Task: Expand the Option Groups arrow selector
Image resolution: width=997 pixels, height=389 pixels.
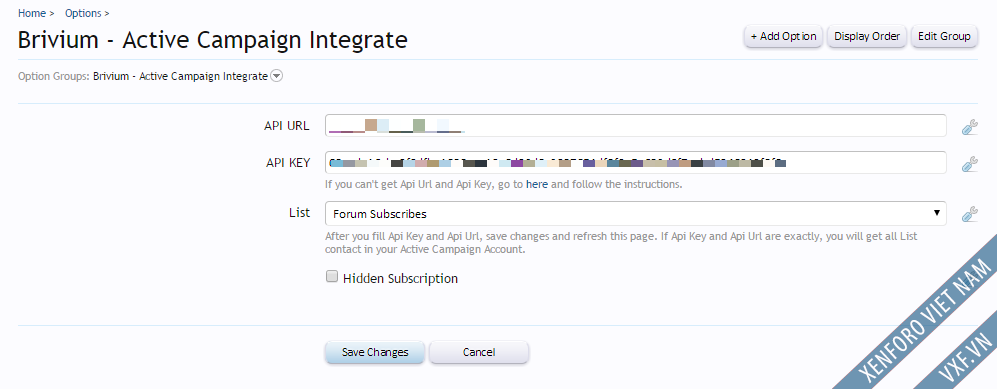Action: 277,76
